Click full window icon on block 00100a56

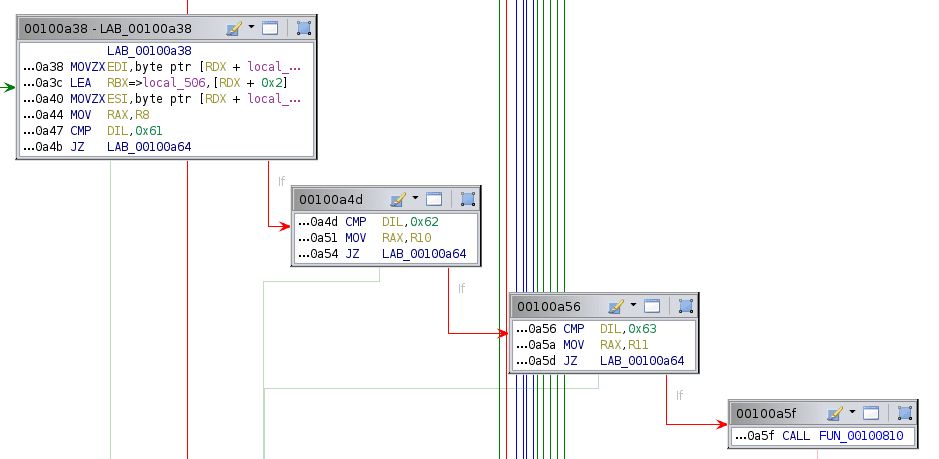tap(652, 306)
